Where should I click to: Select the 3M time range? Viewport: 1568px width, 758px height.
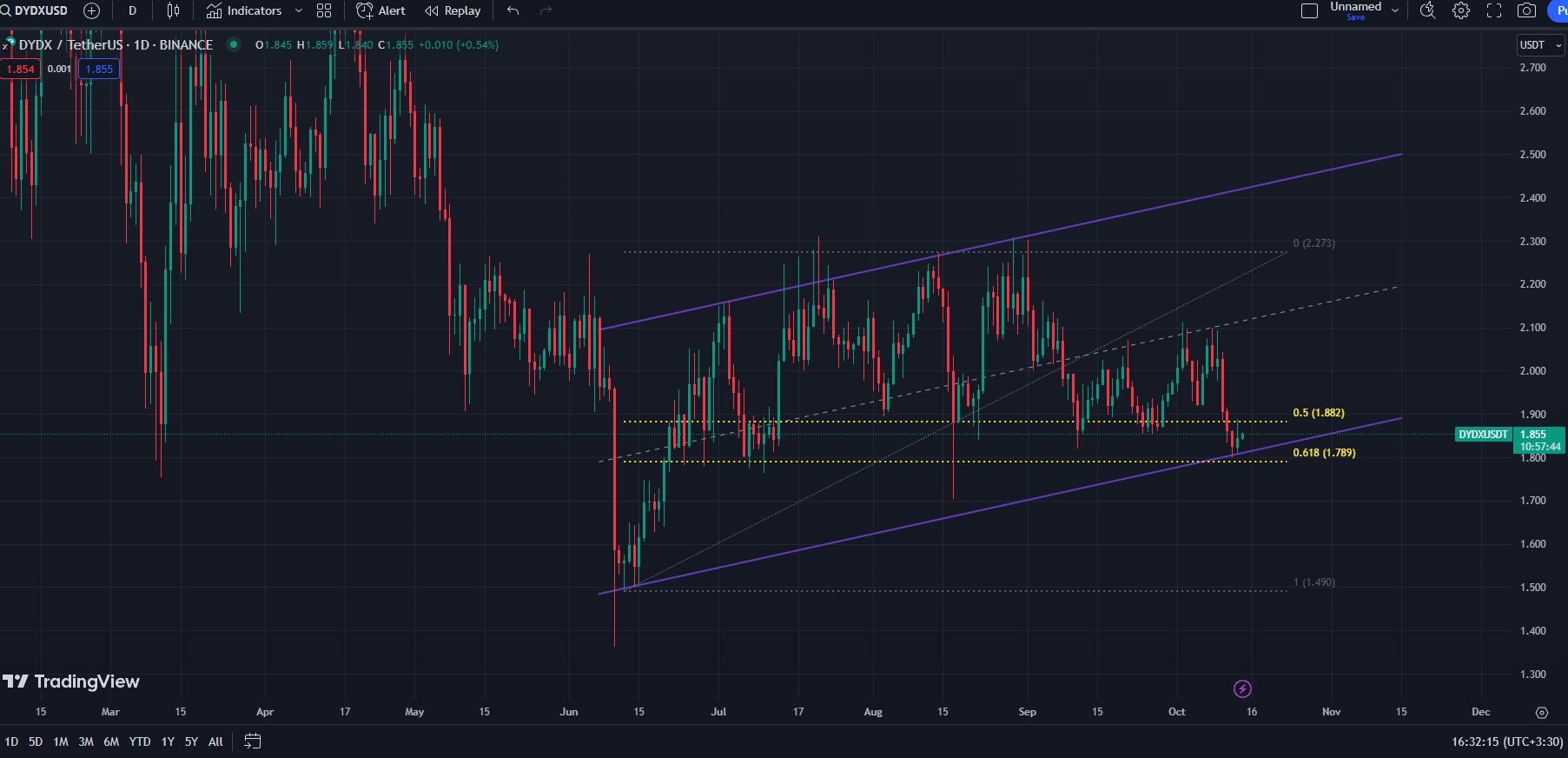coord(86,741)
